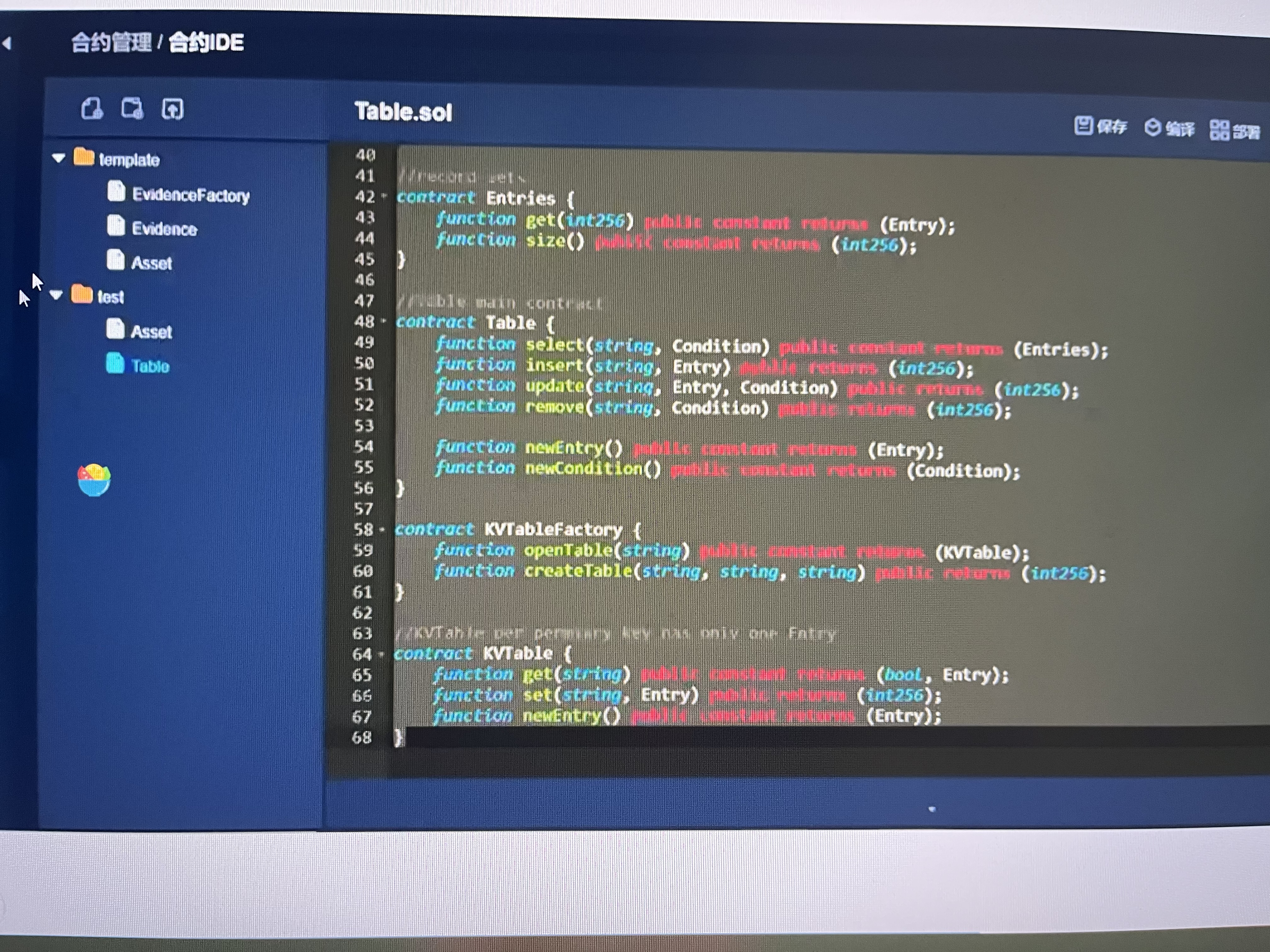Screen dimensions: 1270x952
Task: Collapse the template folder
Action: click(58, 158)
